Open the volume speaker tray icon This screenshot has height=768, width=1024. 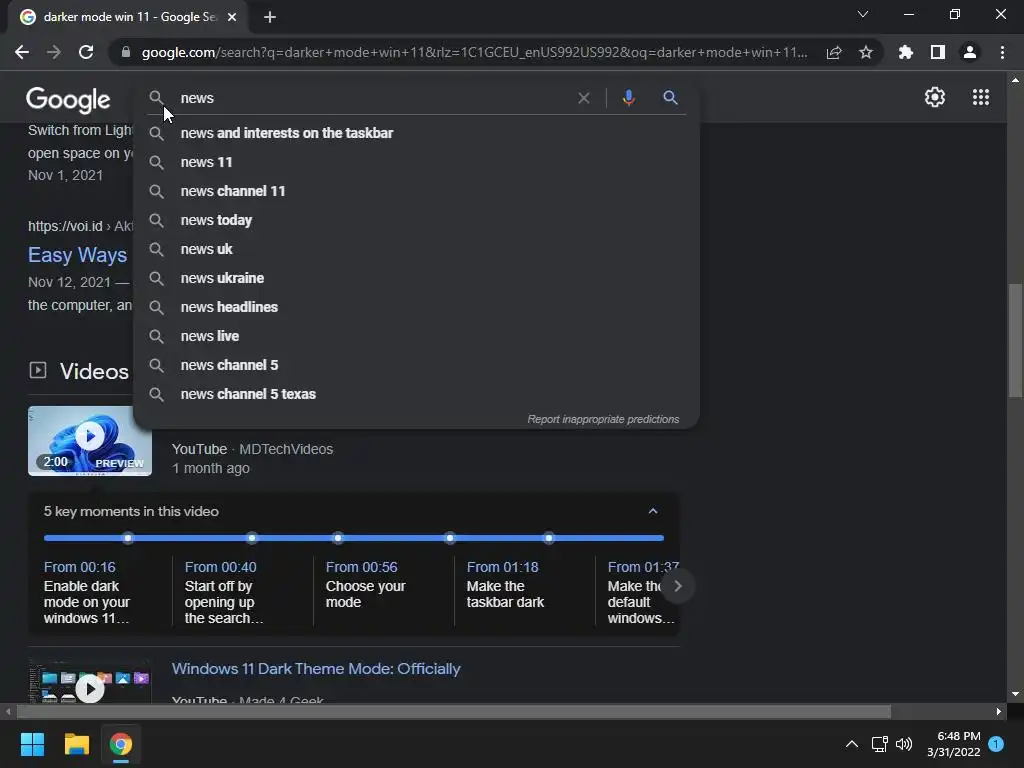tap(904, 744)
